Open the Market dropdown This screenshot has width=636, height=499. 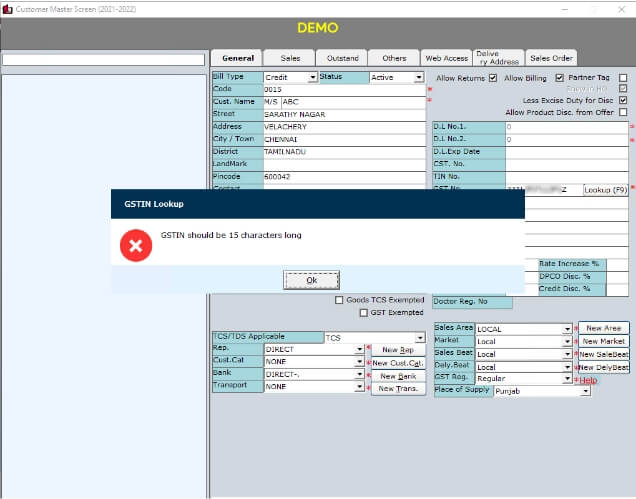[567, 341]
